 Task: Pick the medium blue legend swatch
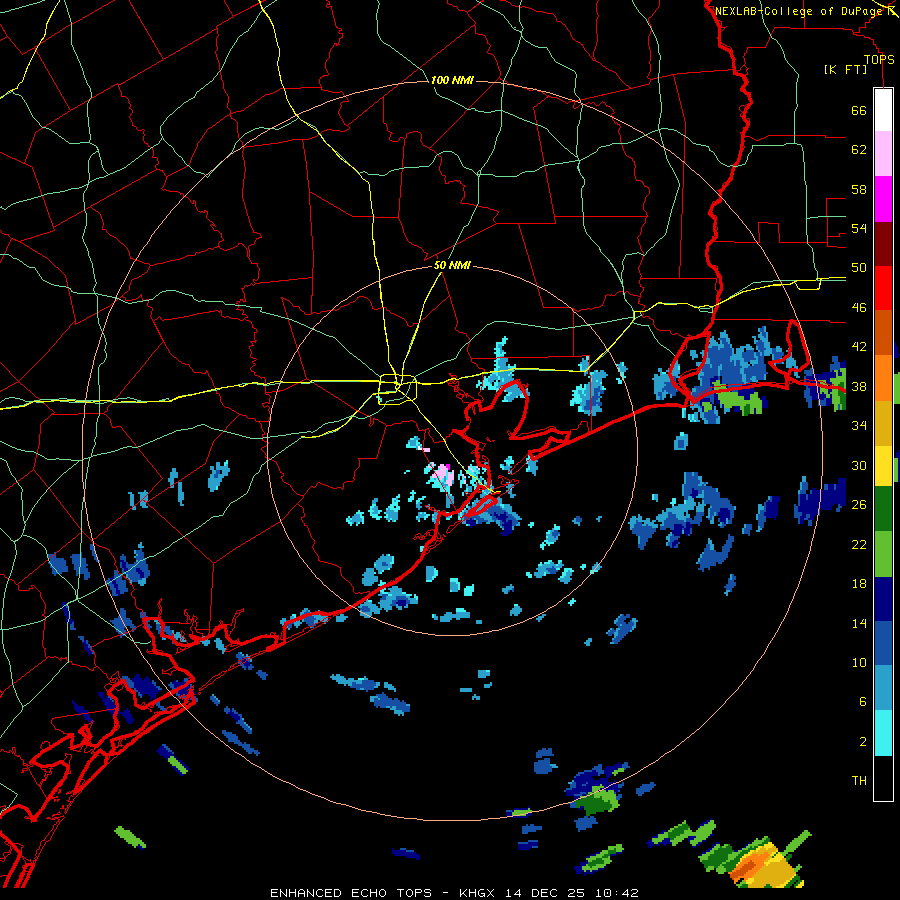click(883, 643)
